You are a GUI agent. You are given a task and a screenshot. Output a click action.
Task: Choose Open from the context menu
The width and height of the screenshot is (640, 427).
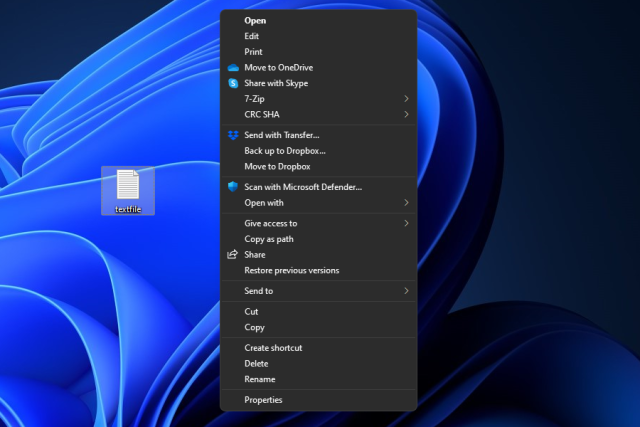(318, 21)
